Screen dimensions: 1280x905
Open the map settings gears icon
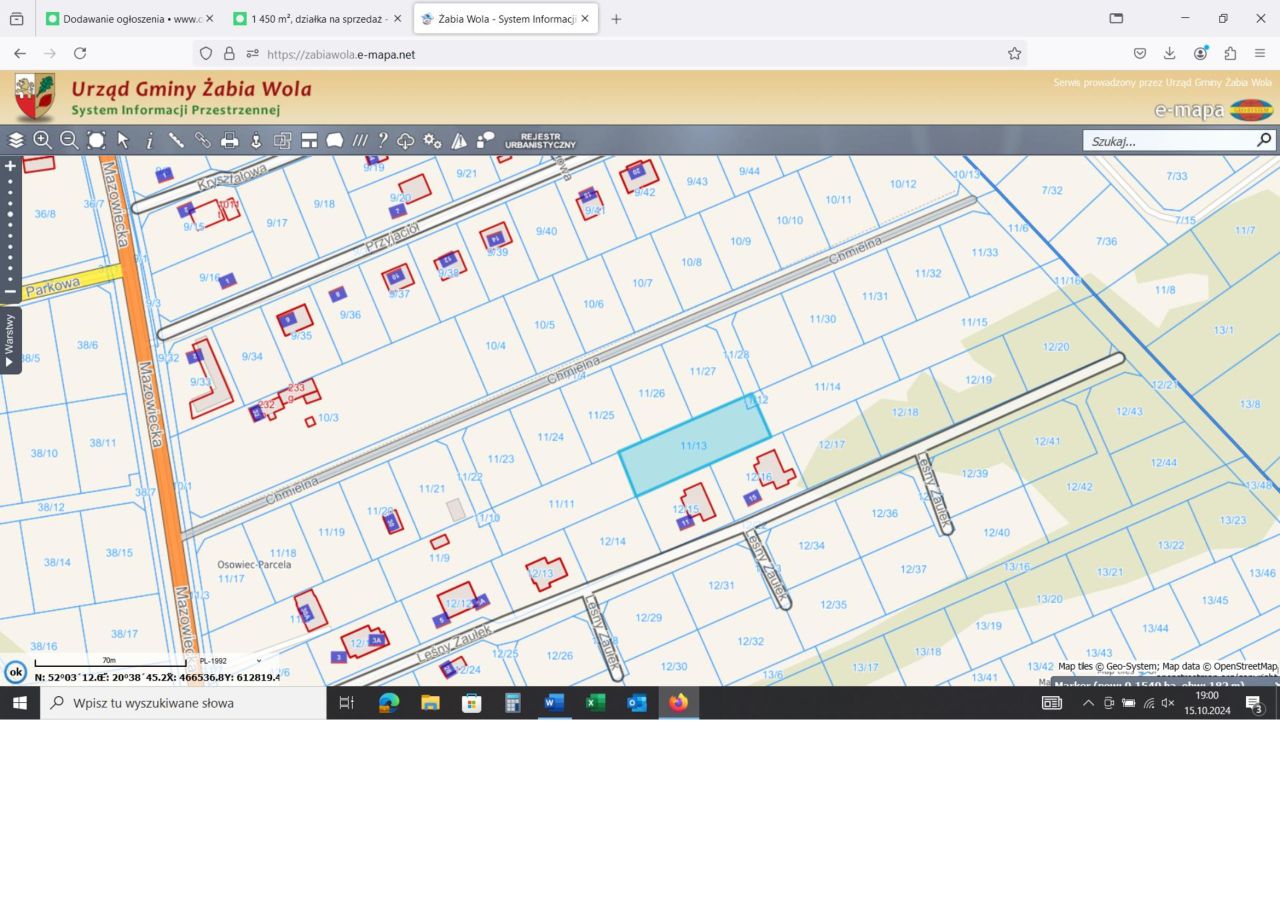coord(432,141)
